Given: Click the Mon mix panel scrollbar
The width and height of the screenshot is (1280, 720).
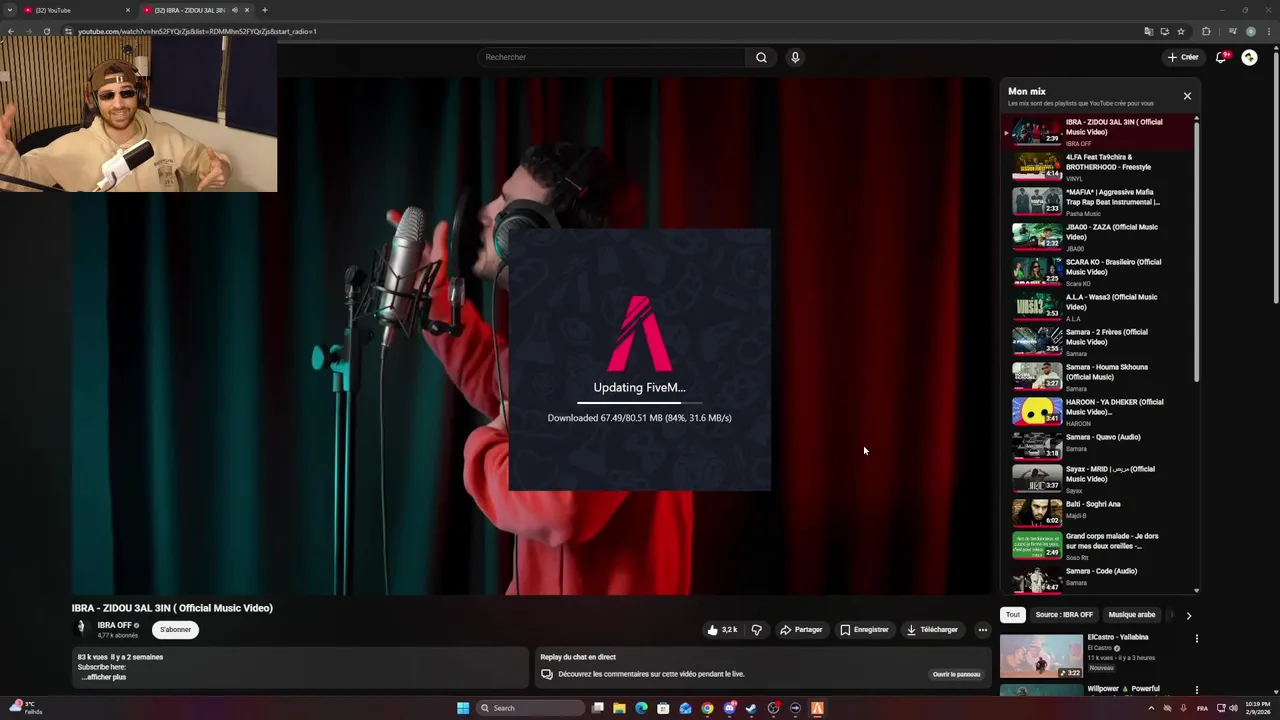Looking at the screenshot, I should tap(1196, 250).
